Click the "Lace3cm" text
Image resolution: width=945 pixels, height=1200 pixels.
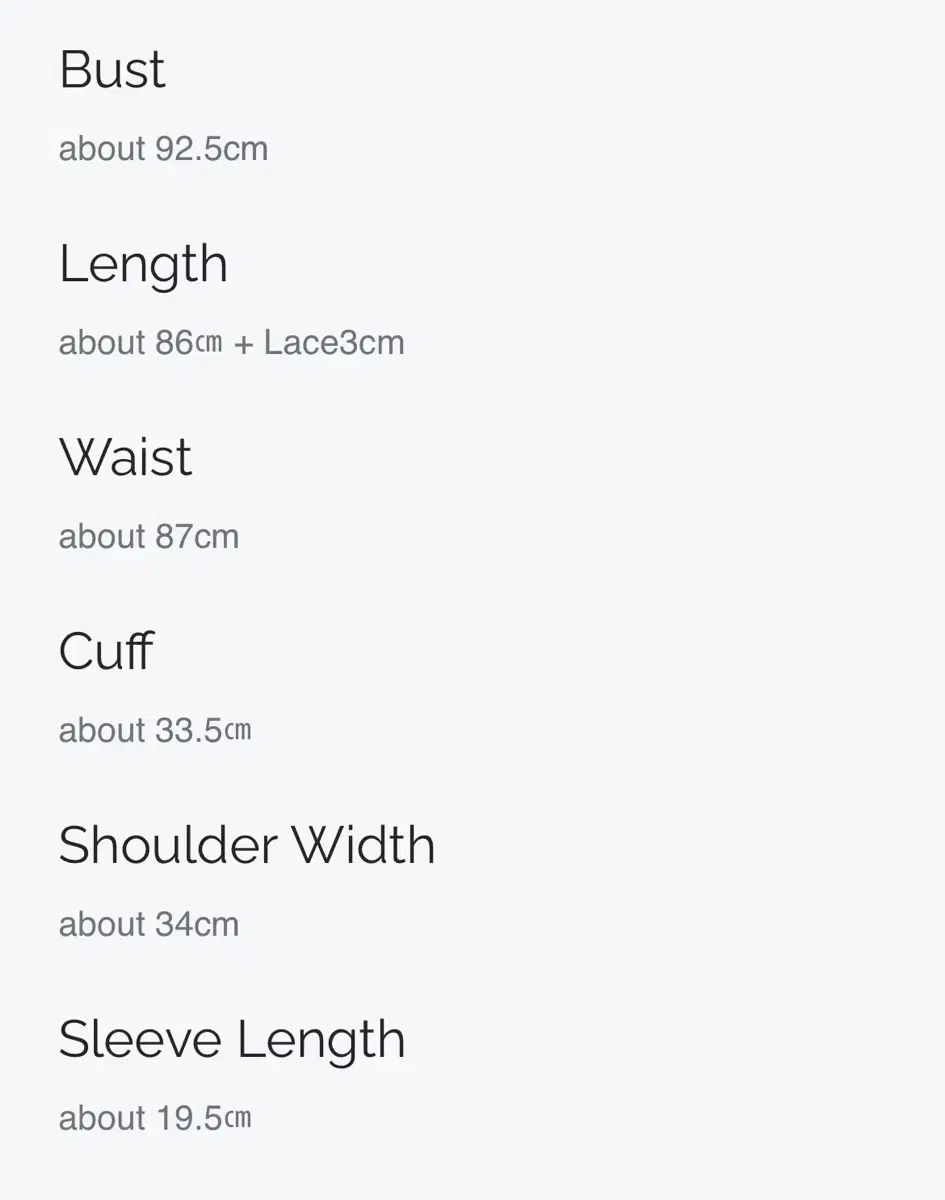pos(334,343)
